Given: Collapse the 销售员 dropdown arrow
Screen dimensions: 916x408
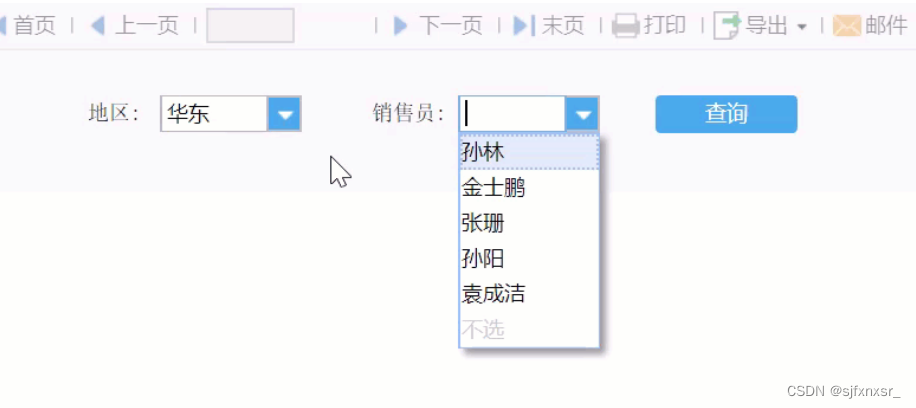Looking at the screenshot, I should click(x=582, y=114).
